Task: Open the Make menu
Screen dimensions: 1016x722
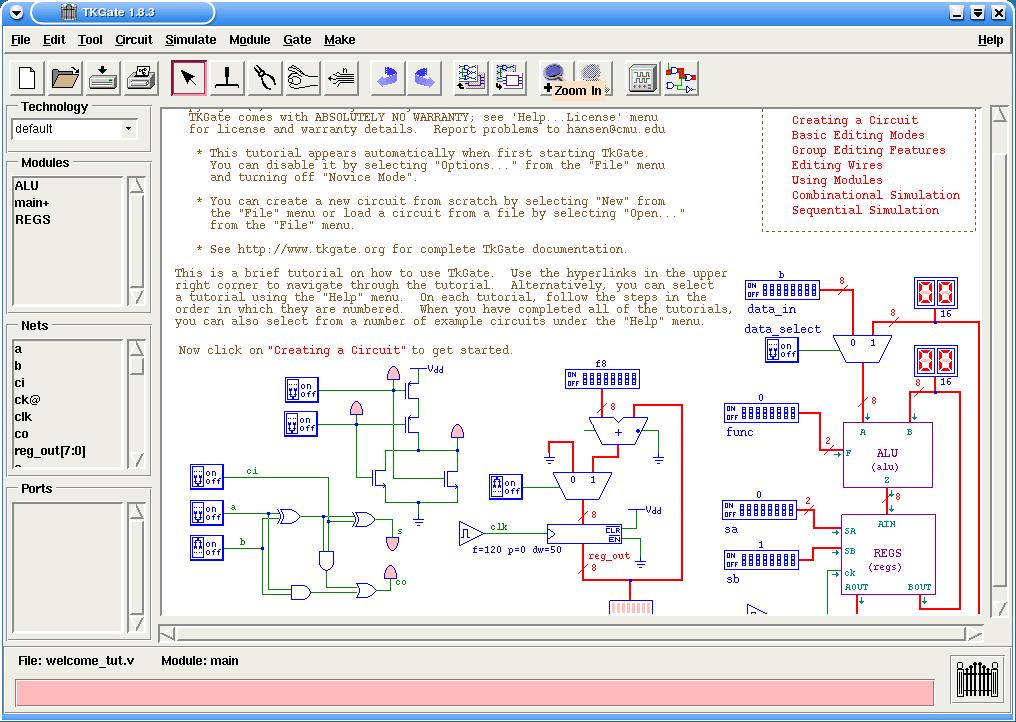Action: 340,40
